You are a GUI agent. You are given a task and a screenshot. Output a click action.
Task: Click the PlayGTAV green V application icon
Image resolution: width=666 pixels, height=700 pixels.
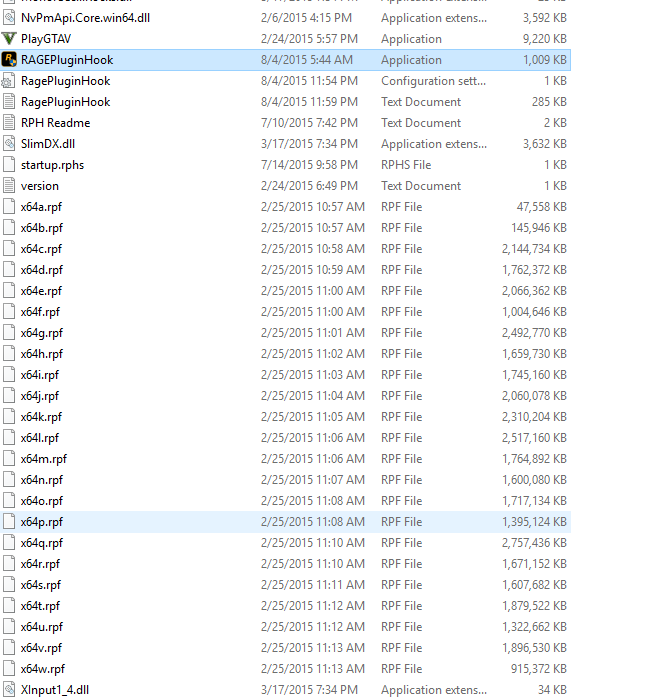9,39
